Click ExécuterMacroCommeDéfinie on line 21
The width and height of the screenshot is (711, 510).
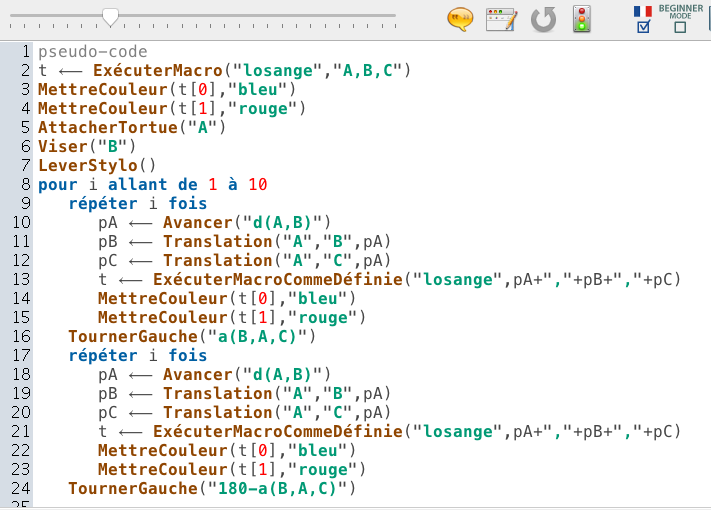(x=278, y=431)
